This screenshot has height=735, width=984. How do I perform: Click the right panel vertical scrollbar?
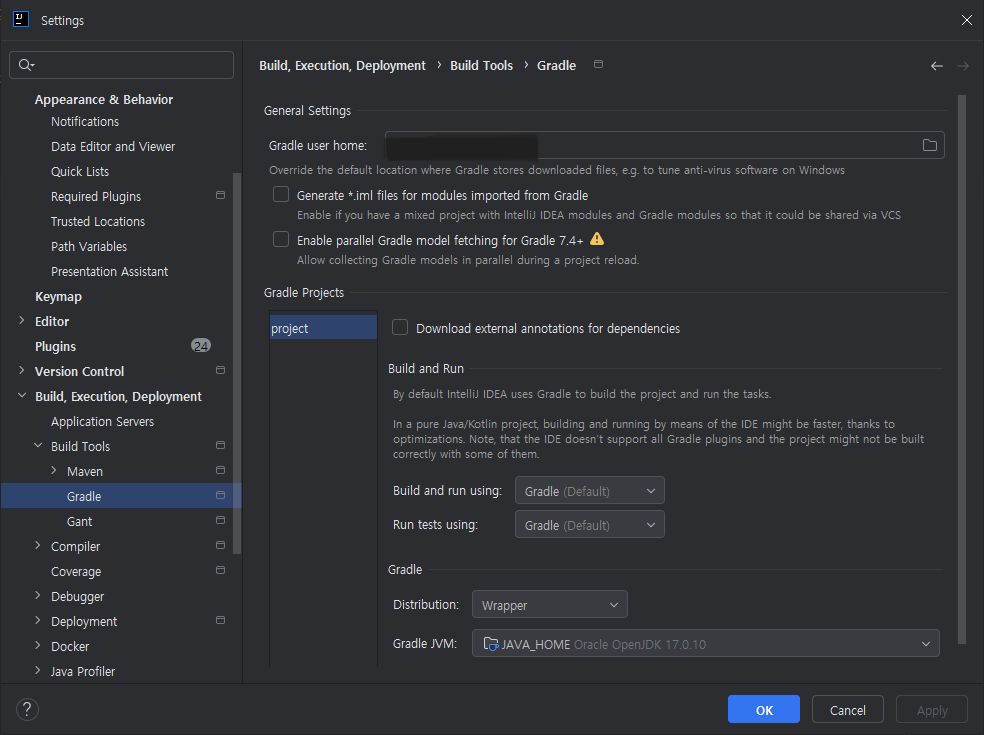point(961,369)
